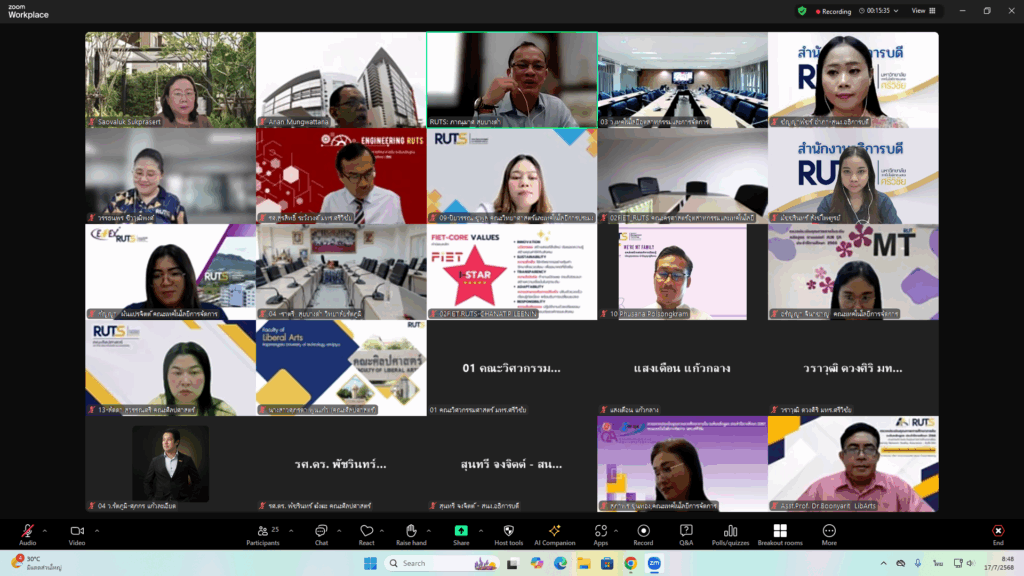Show hidden system tray icons

pos(884,564)
